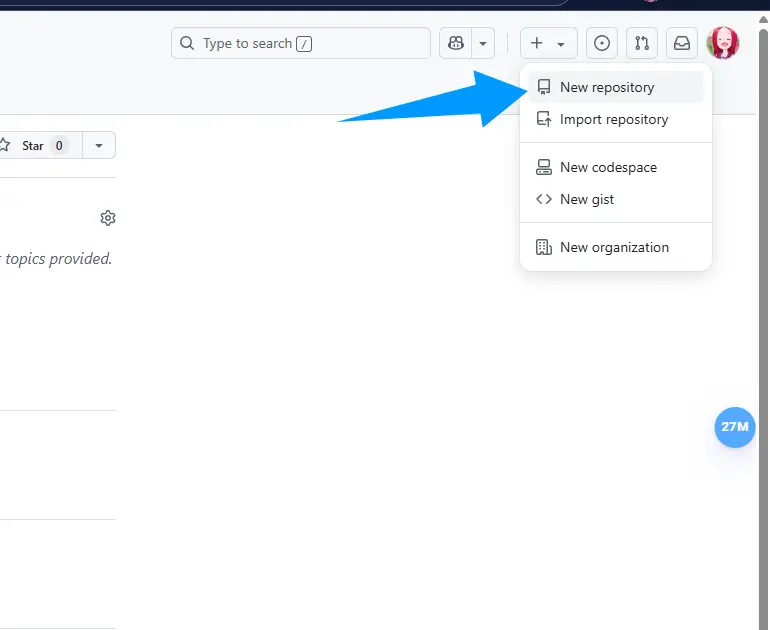Open Copilot chat from the header
770x630 pixels.
tap(456, 43)
